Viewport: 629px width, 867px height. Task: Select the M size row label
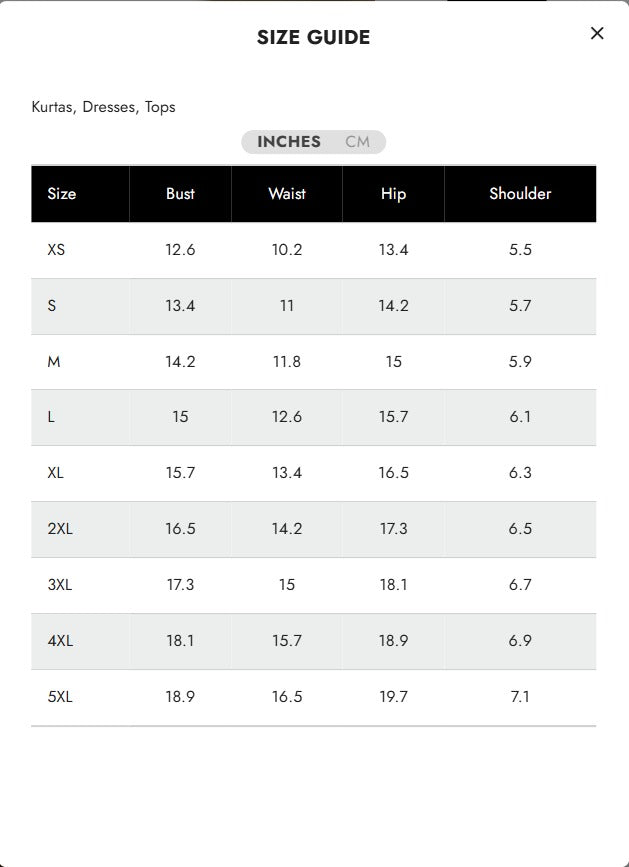(x=54, y=362)
